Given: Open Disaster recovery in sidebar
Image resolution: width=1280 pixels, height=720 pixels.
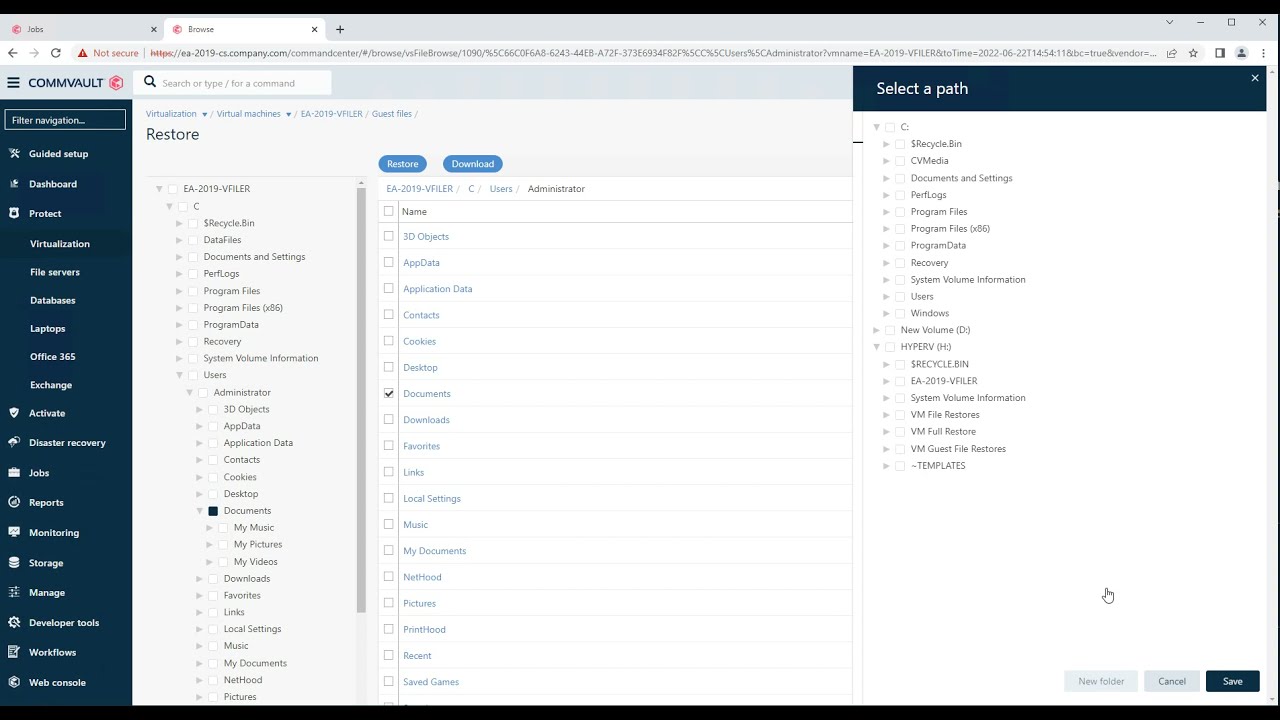Looking at the screenshot, I should pos(67,443).
